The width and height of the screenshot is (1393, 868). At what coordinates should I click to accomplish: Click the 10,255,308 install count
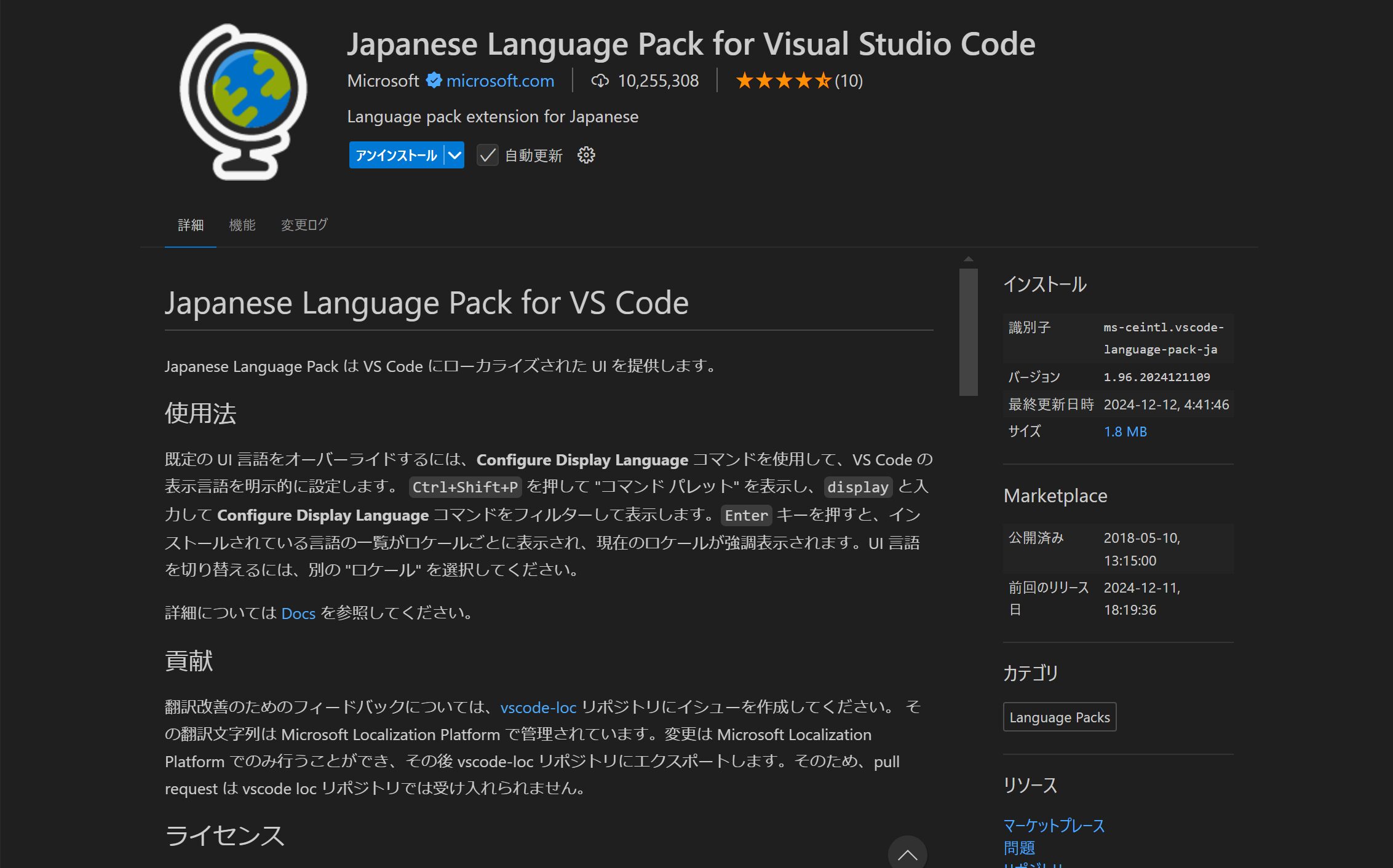(658, 81)
